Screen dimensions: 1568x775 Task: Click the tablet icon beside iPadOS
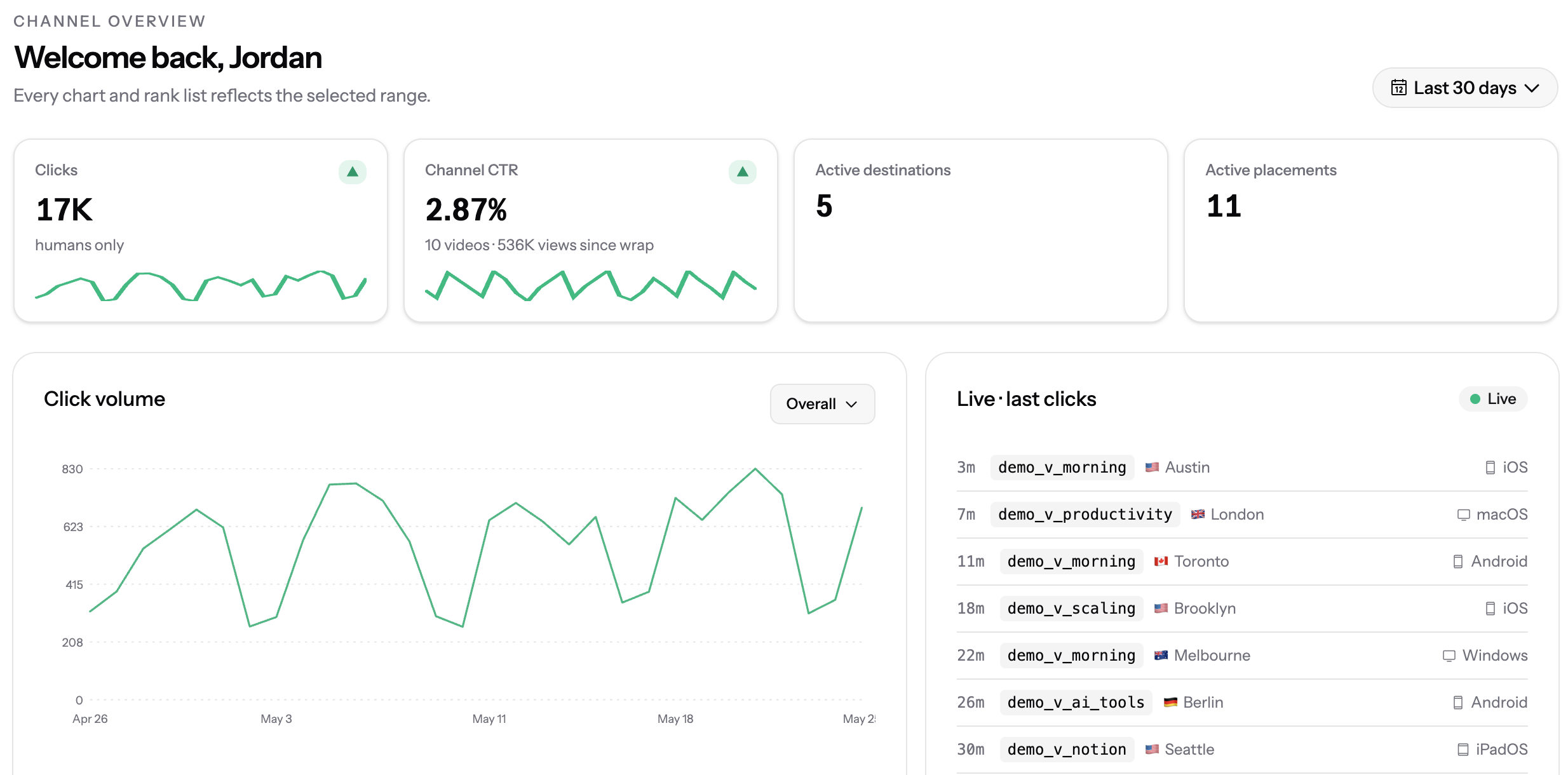click(1463, 750)
